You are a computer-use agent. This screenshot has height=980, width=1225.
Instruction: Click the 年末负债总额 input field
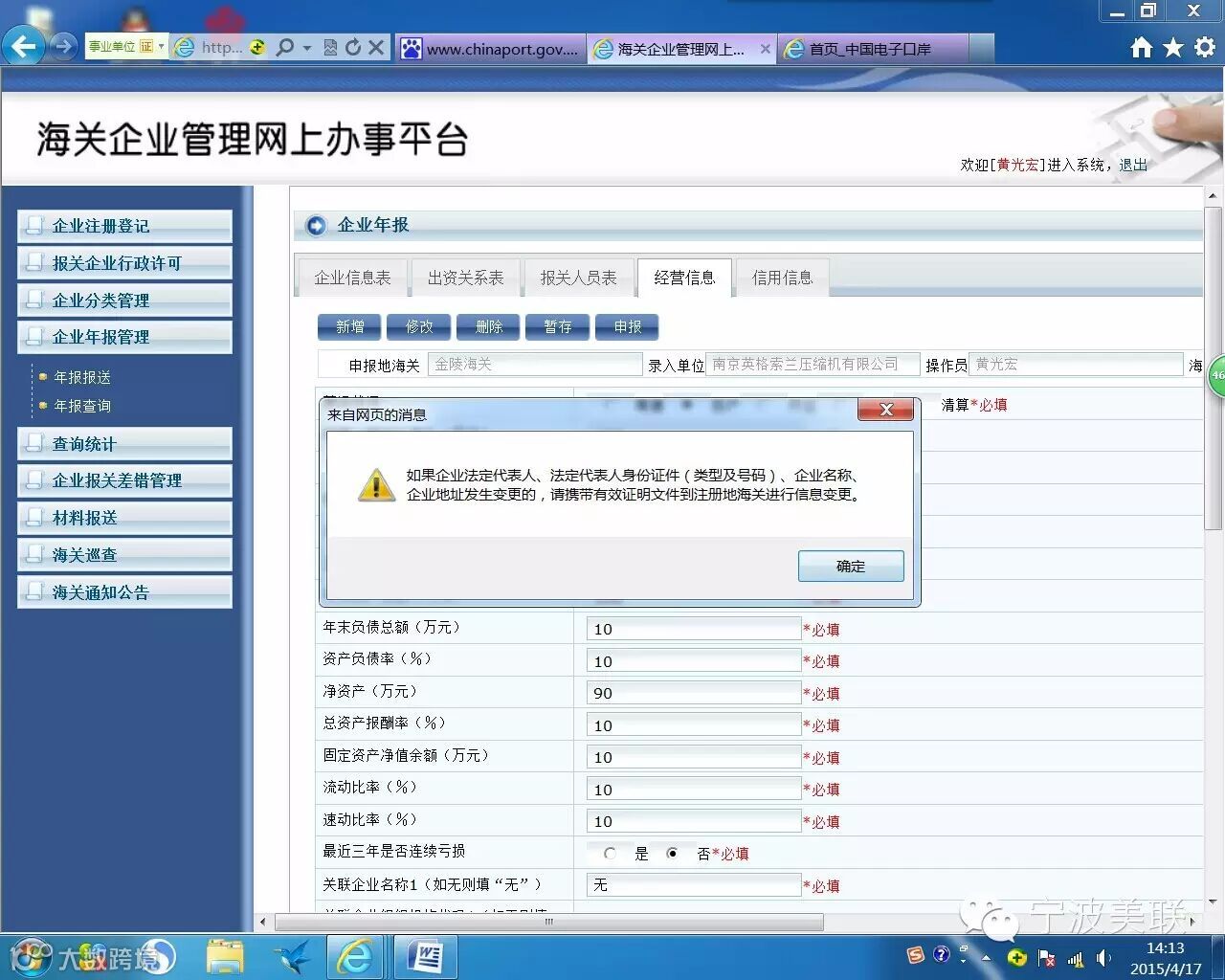click(694, 629)
